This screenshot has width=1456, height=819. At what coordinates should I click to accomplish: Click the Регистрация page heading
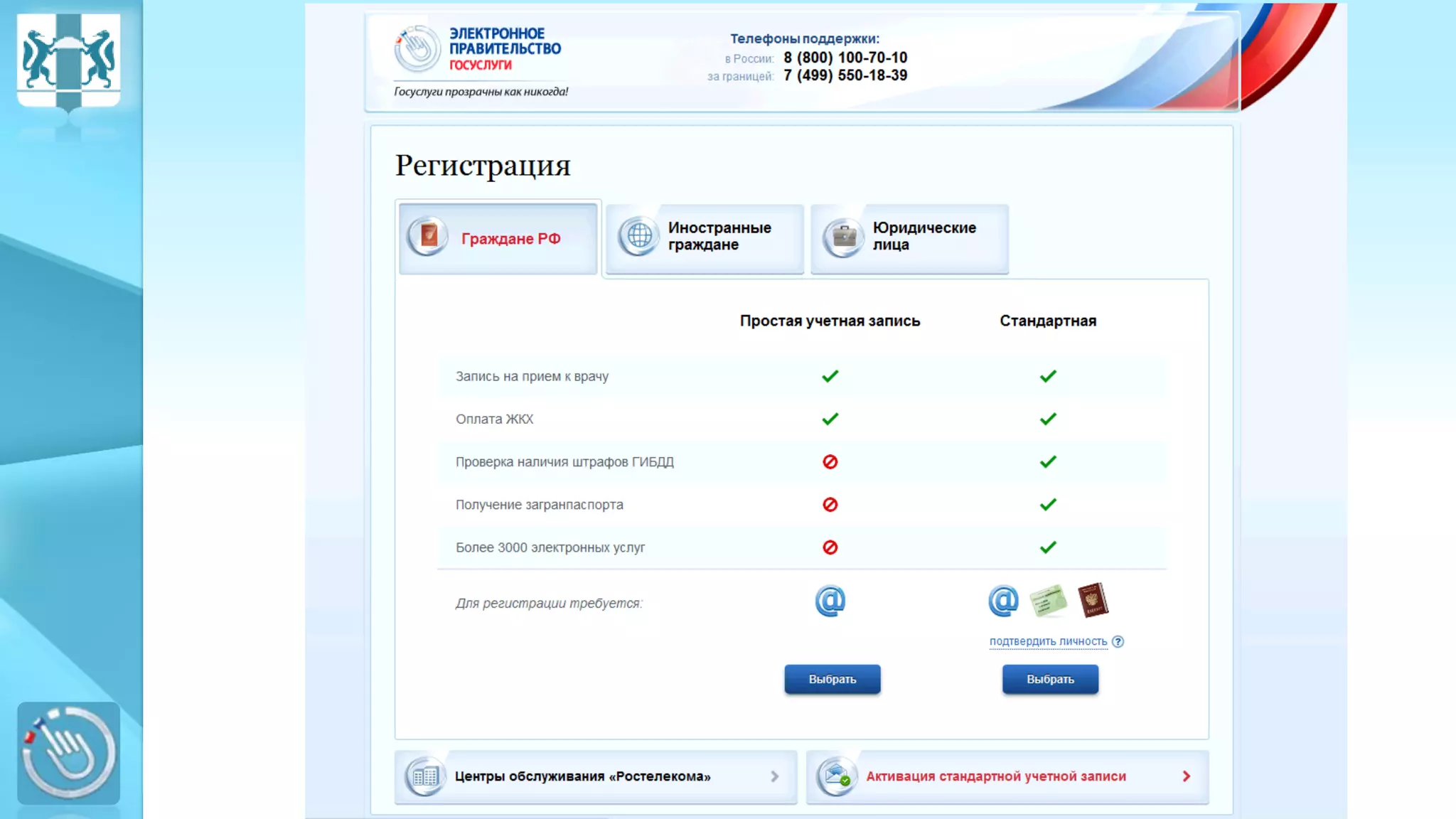point(483,166)
